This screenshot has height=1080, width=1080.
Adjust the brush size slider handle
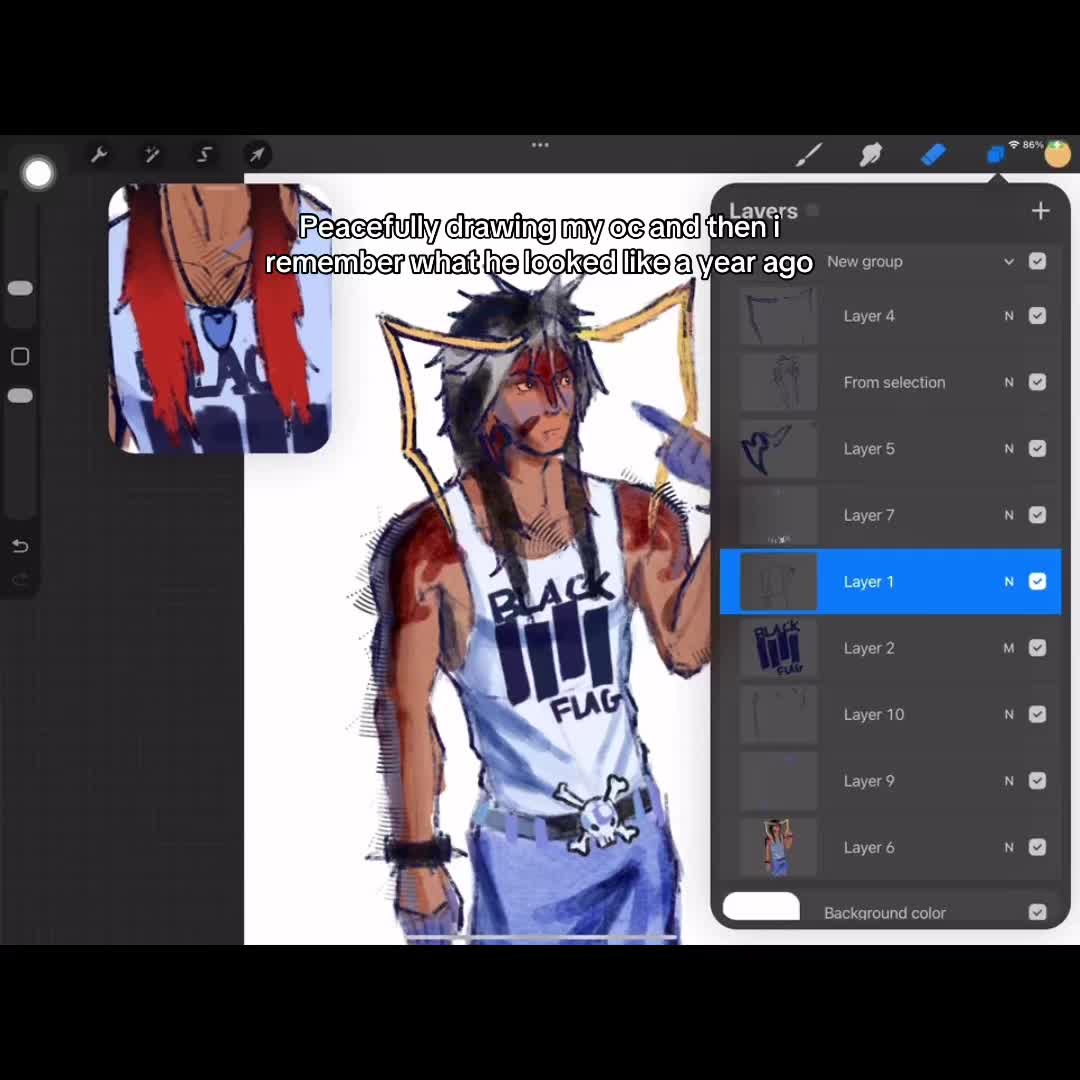click(20, 288)
